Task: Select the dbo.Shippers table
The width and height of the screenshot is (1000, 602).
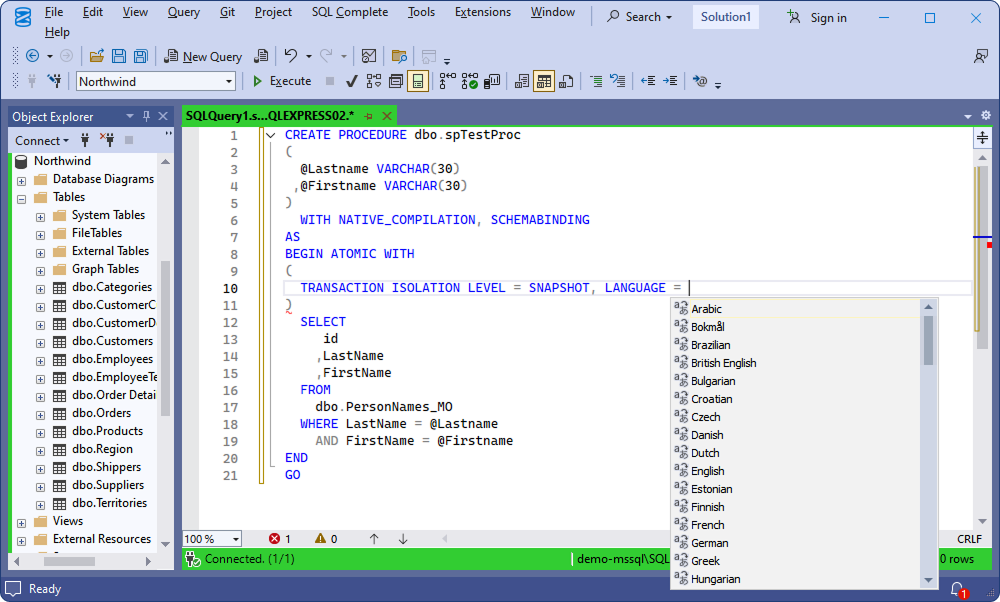Action: pos(106,467)
